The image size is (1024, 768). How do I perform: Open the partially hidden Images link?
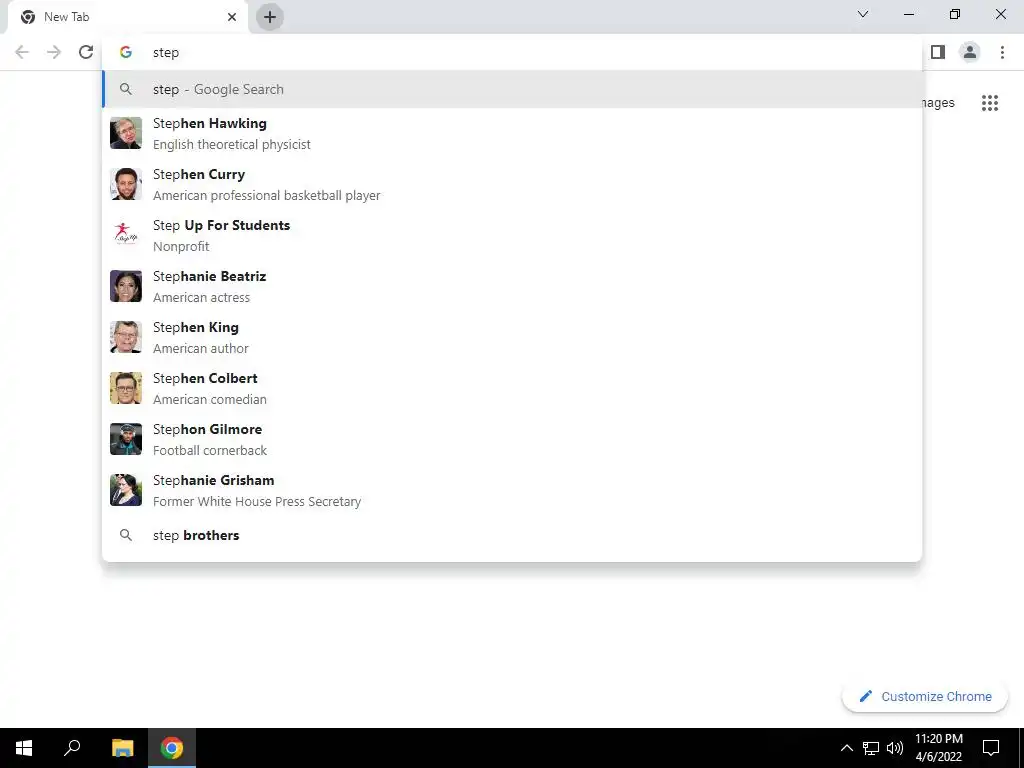point(939,103)
